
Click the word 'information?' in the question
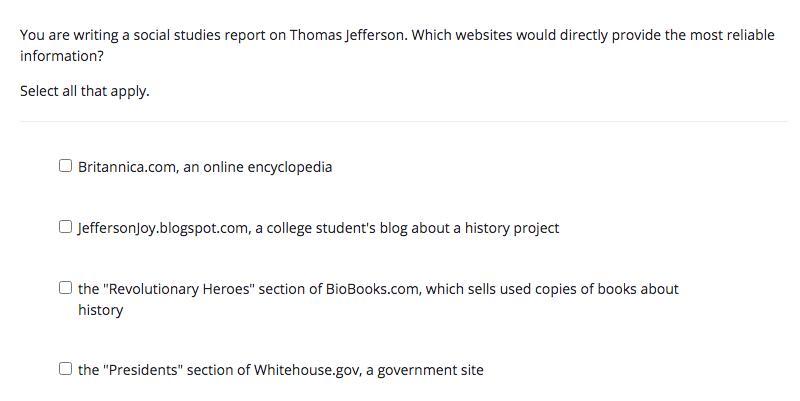coord(62,56)
